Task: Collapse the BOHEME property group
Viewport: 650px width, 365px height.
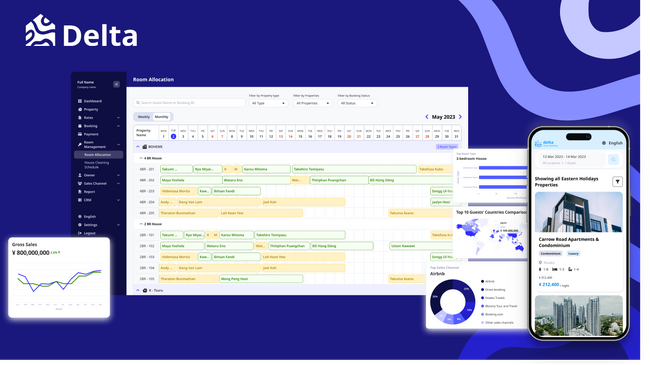Action: (138, 147)
